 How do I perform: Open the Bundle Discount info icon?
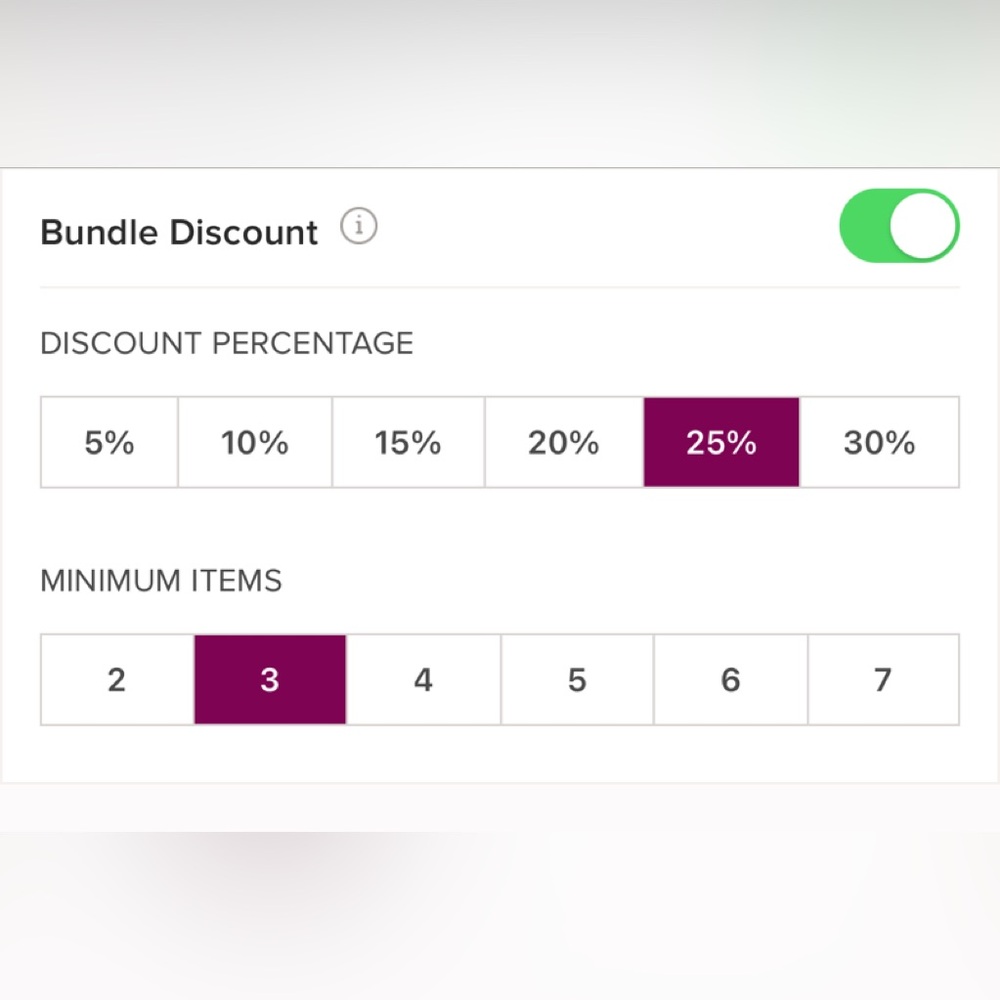(358, 226)
